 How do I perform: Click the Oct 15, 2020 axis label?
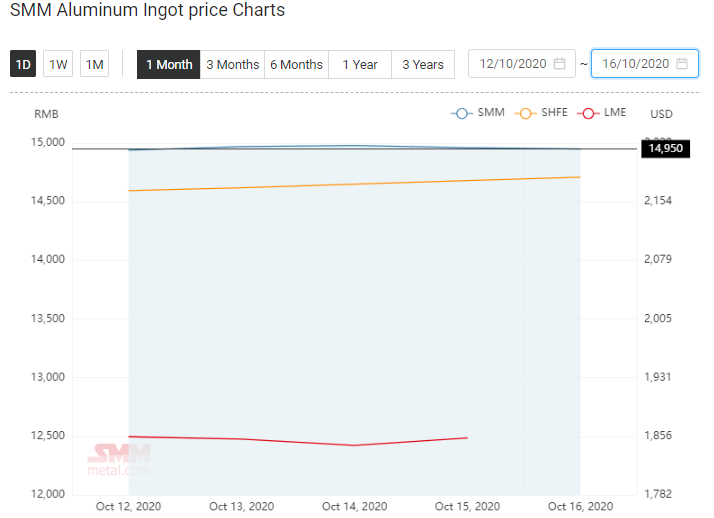click(x=467, y=506)
